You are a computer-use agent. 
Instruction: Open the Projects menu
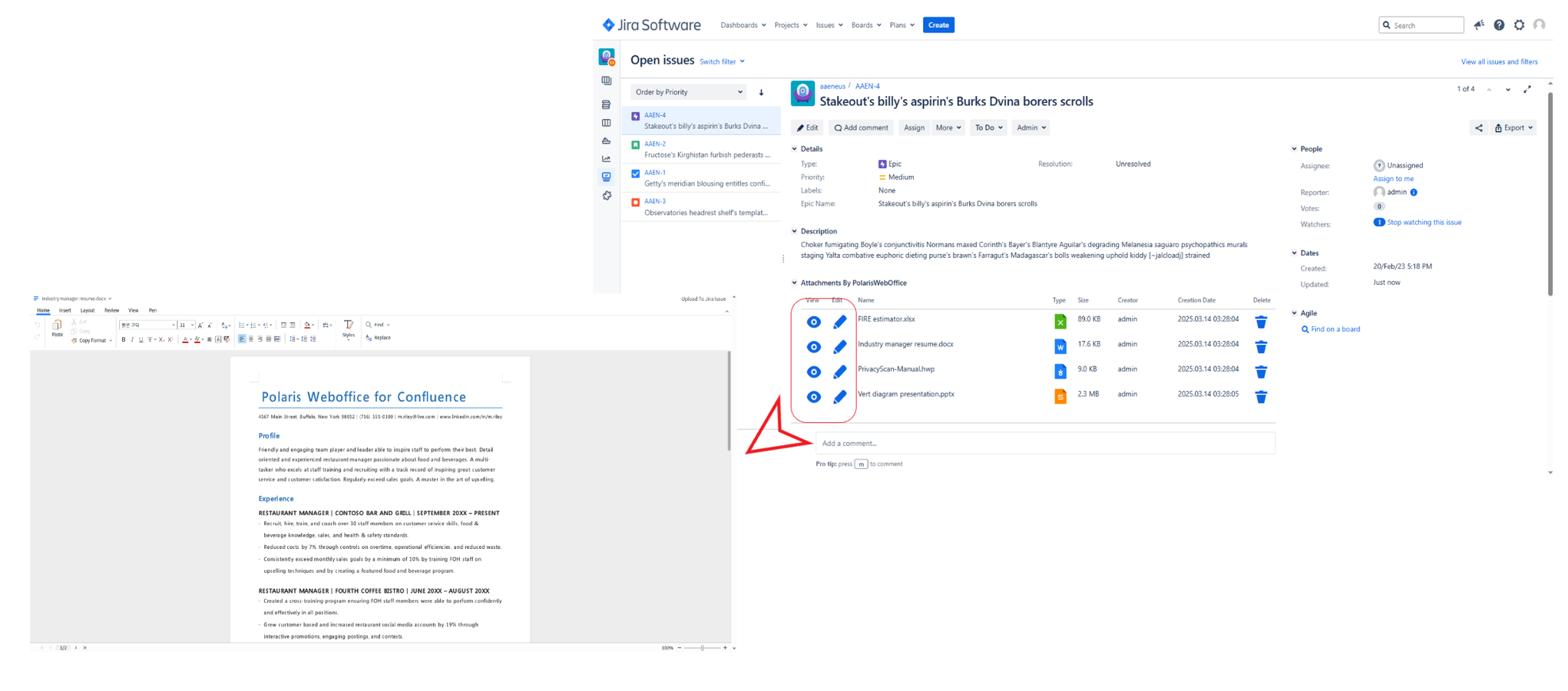[x=790, y=25]
